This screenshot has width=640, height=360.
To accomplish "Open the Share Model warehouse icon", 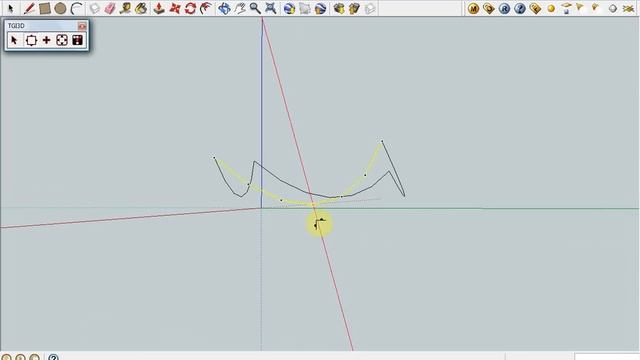I will click(x=354, y=8).
